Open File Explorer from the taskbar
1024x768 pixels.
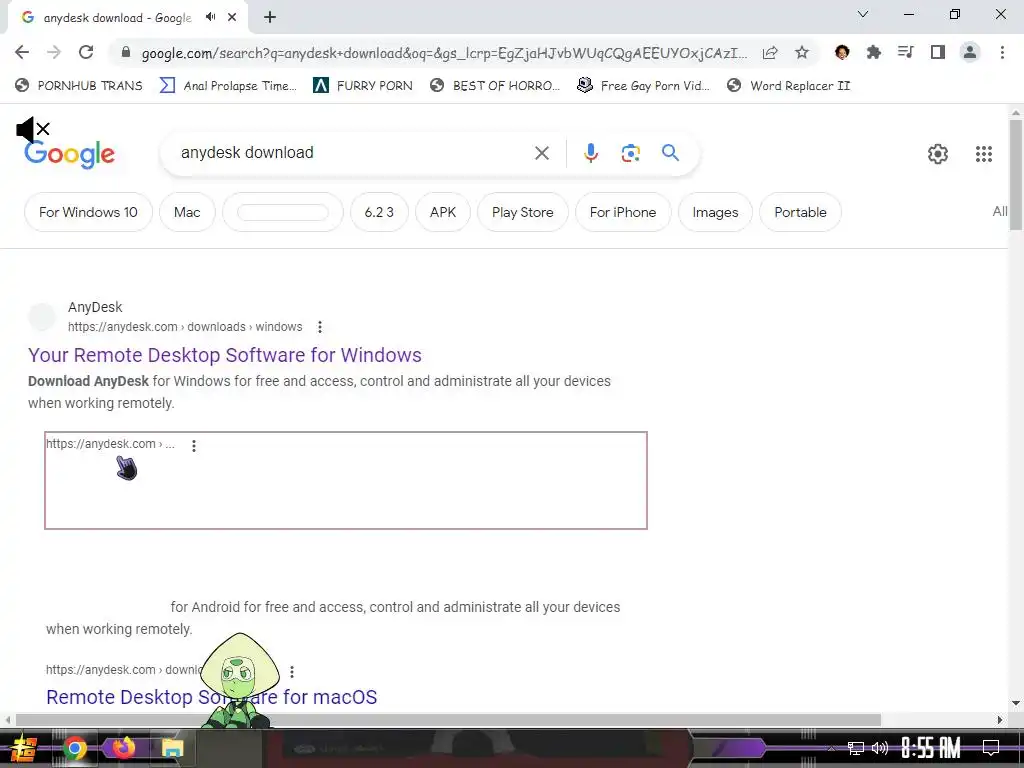point(172,748)
